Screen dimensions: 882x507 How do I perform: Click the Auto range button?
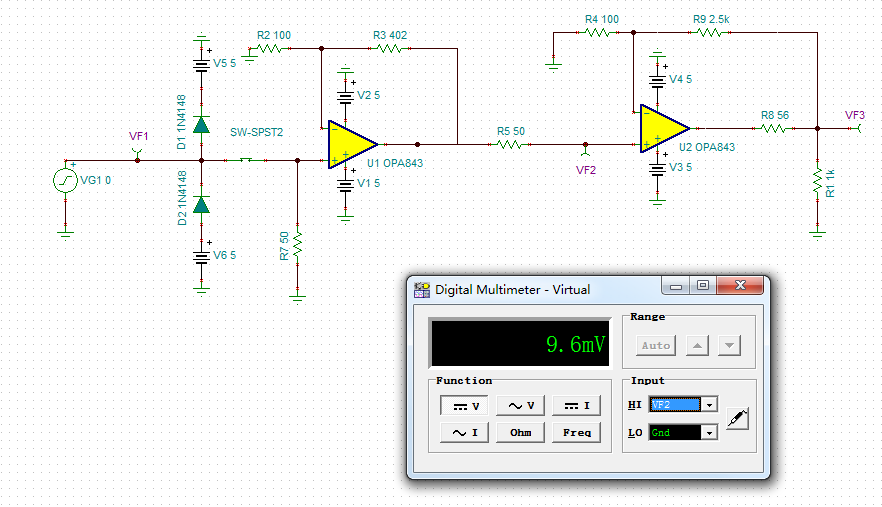click(656, 346)
